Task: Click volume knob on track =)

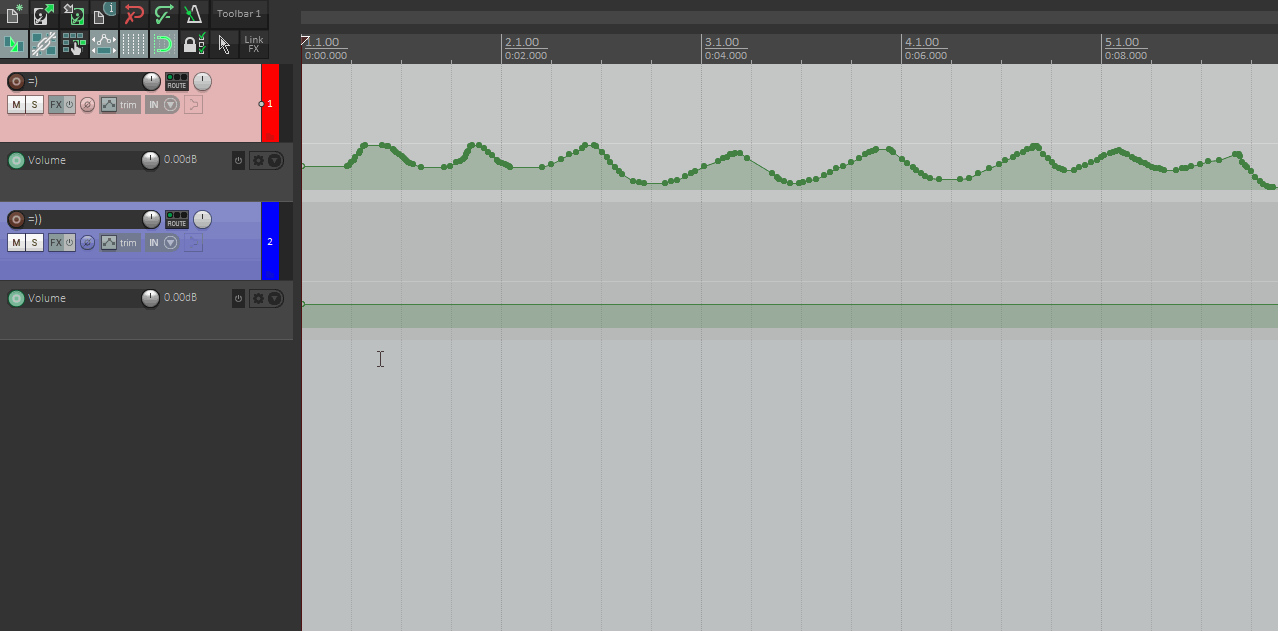Action: pos(151,81)
